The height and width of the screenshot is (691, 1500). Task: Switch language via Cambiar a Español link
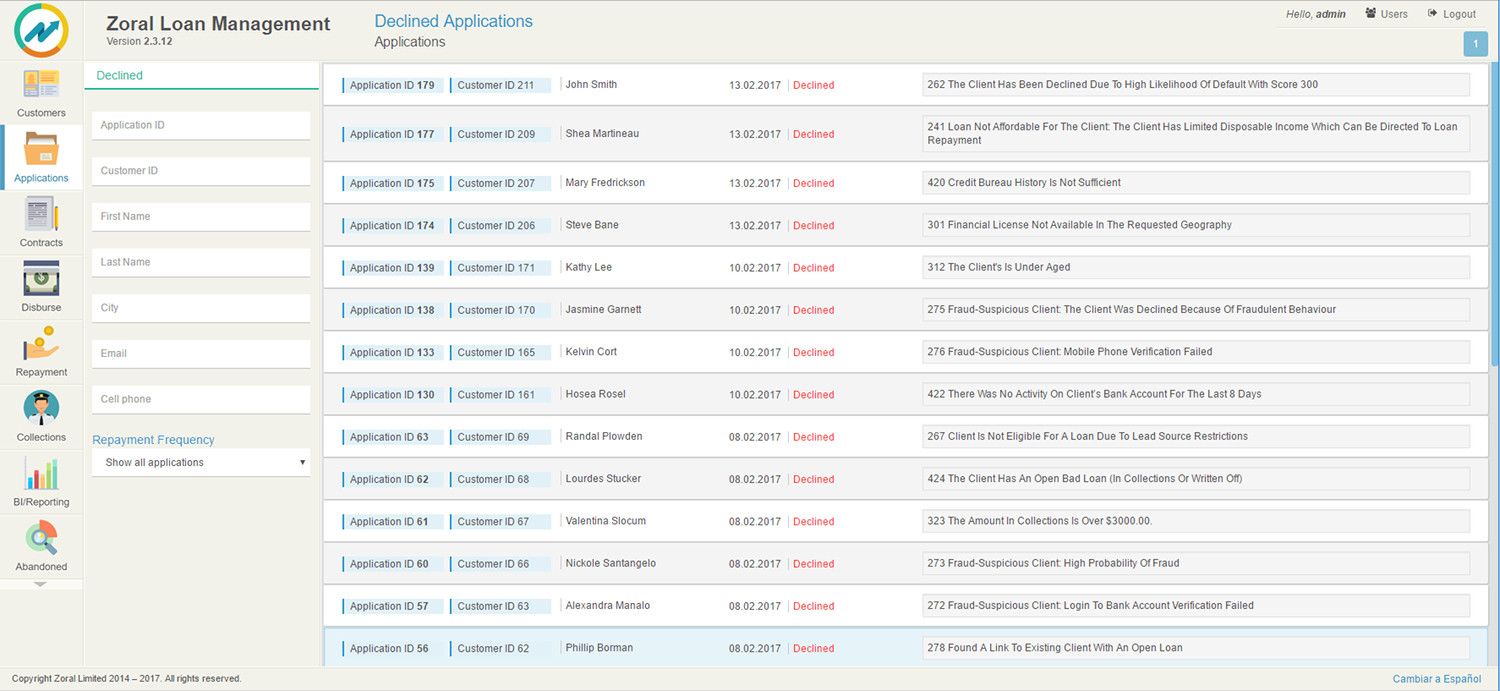1436,678
